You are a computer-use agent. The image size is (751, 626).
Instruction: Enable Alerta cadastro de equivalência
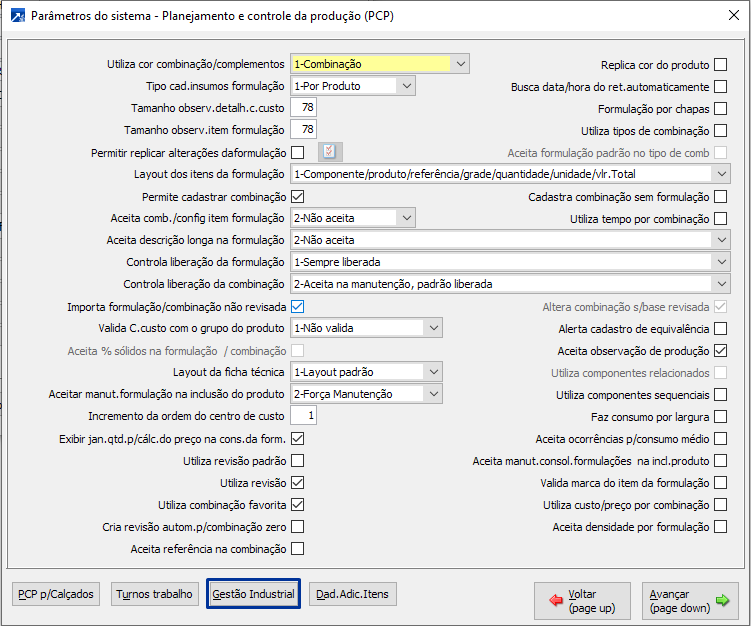tap(720, 329)
